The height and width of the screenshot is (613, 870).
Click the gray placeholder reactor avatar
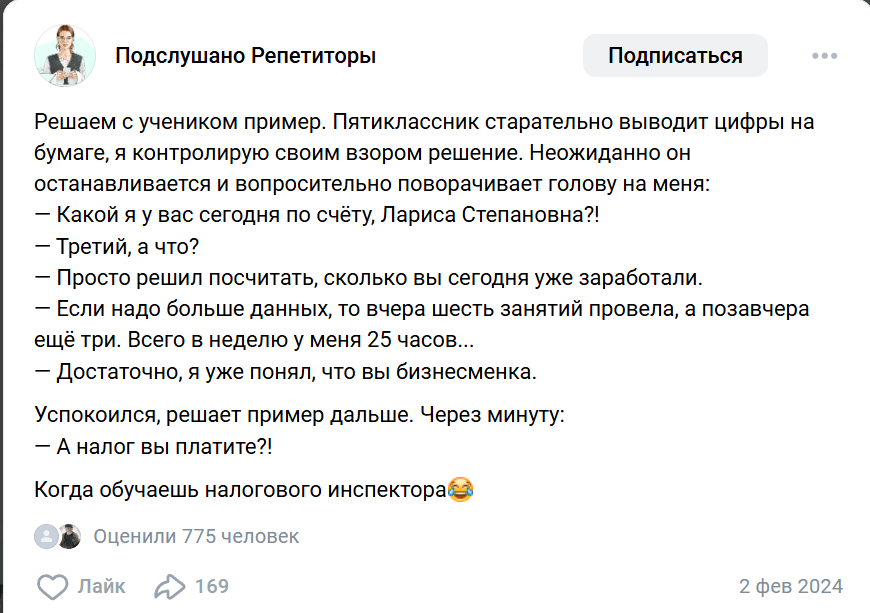(x=46, y=537)
